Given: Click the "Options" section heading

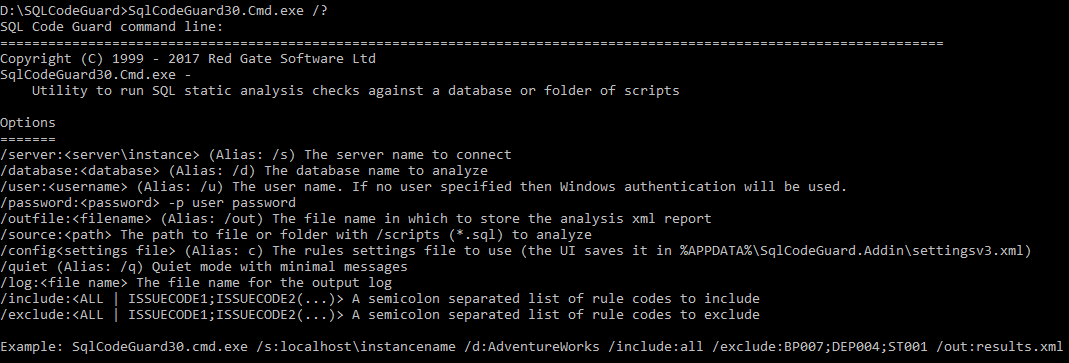Looking at the screenshot, I should 28,123.
